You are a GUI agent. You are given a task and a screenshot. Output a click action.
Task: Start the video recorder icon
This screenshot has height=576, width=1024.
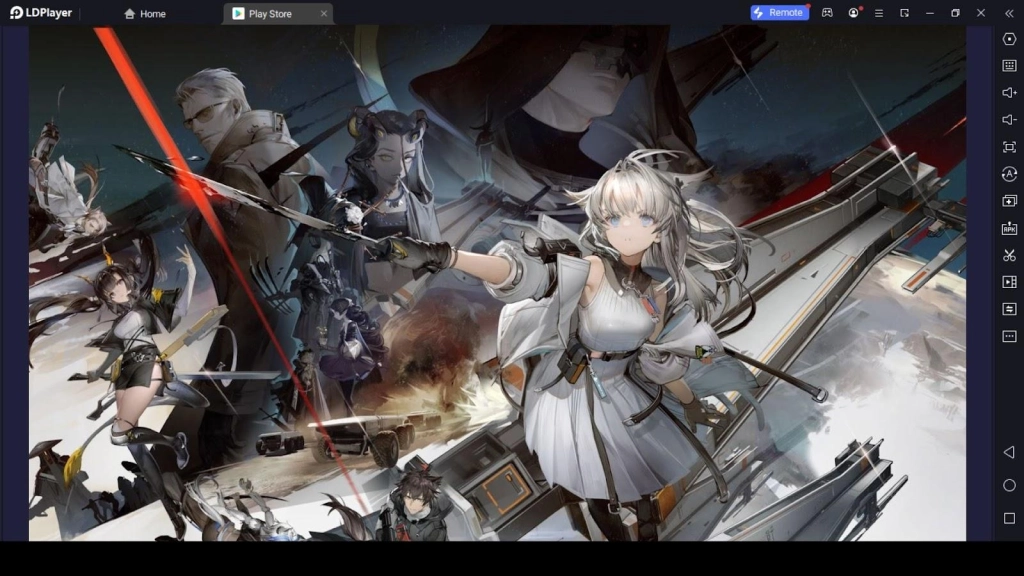1009,282
